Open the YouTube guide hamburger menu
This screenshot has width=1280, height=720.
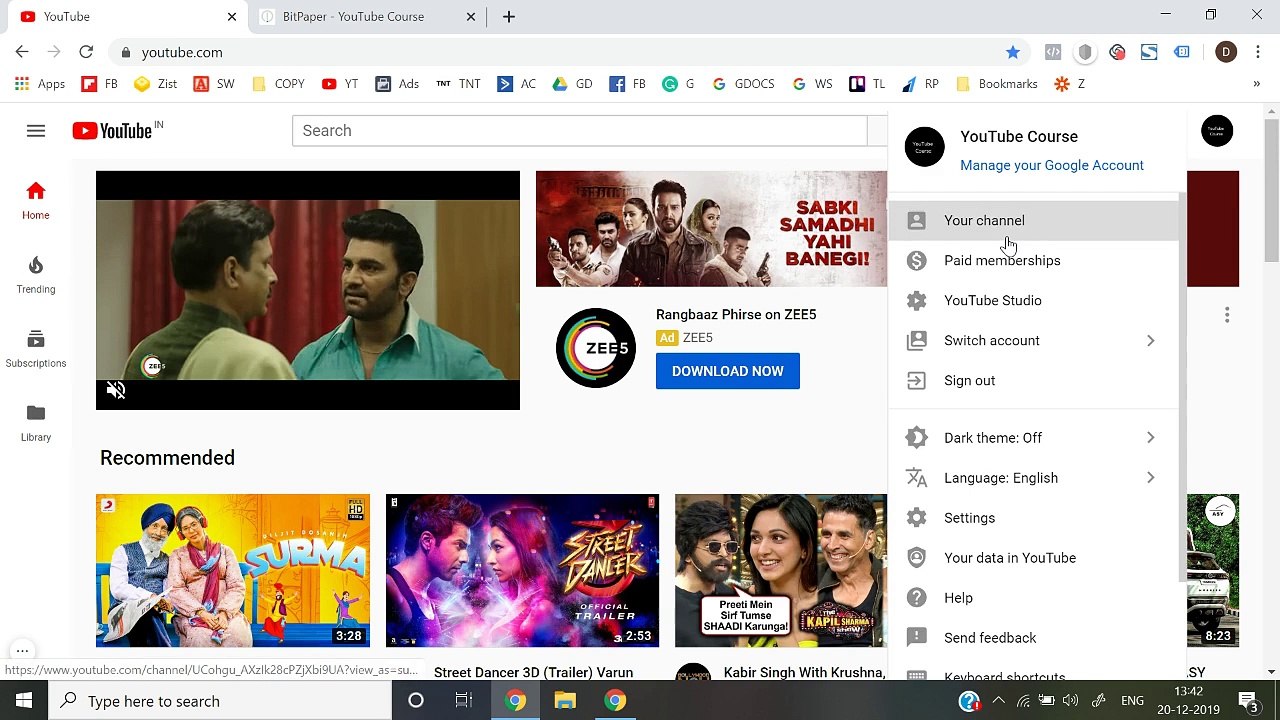(36, 131)
